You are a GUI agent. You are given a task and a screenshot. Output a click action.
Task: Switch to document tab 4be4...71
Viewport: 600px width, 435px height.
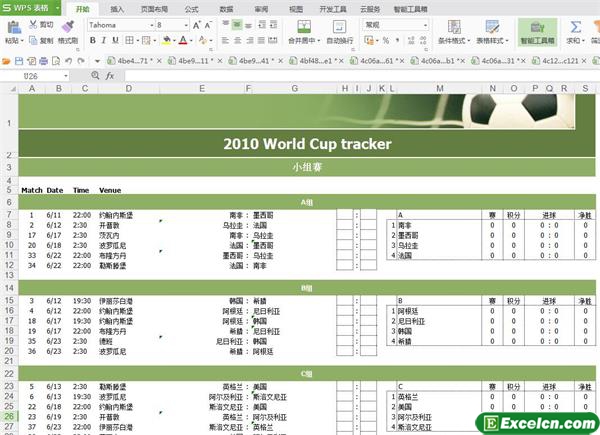tap(134, 61)
